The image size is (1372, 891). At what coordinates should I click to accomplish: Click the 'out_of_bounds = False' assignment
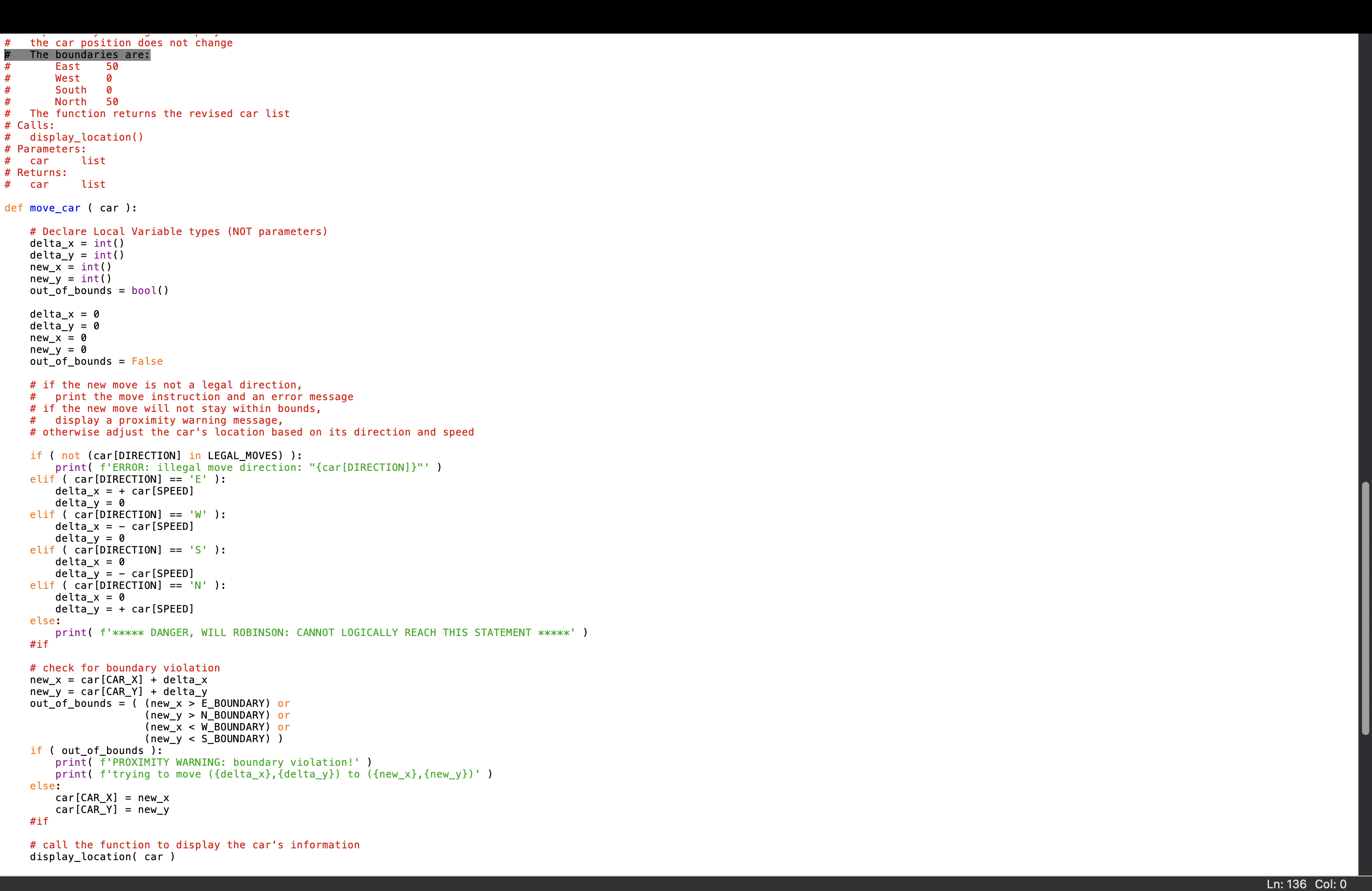click(x=96, y=362)
